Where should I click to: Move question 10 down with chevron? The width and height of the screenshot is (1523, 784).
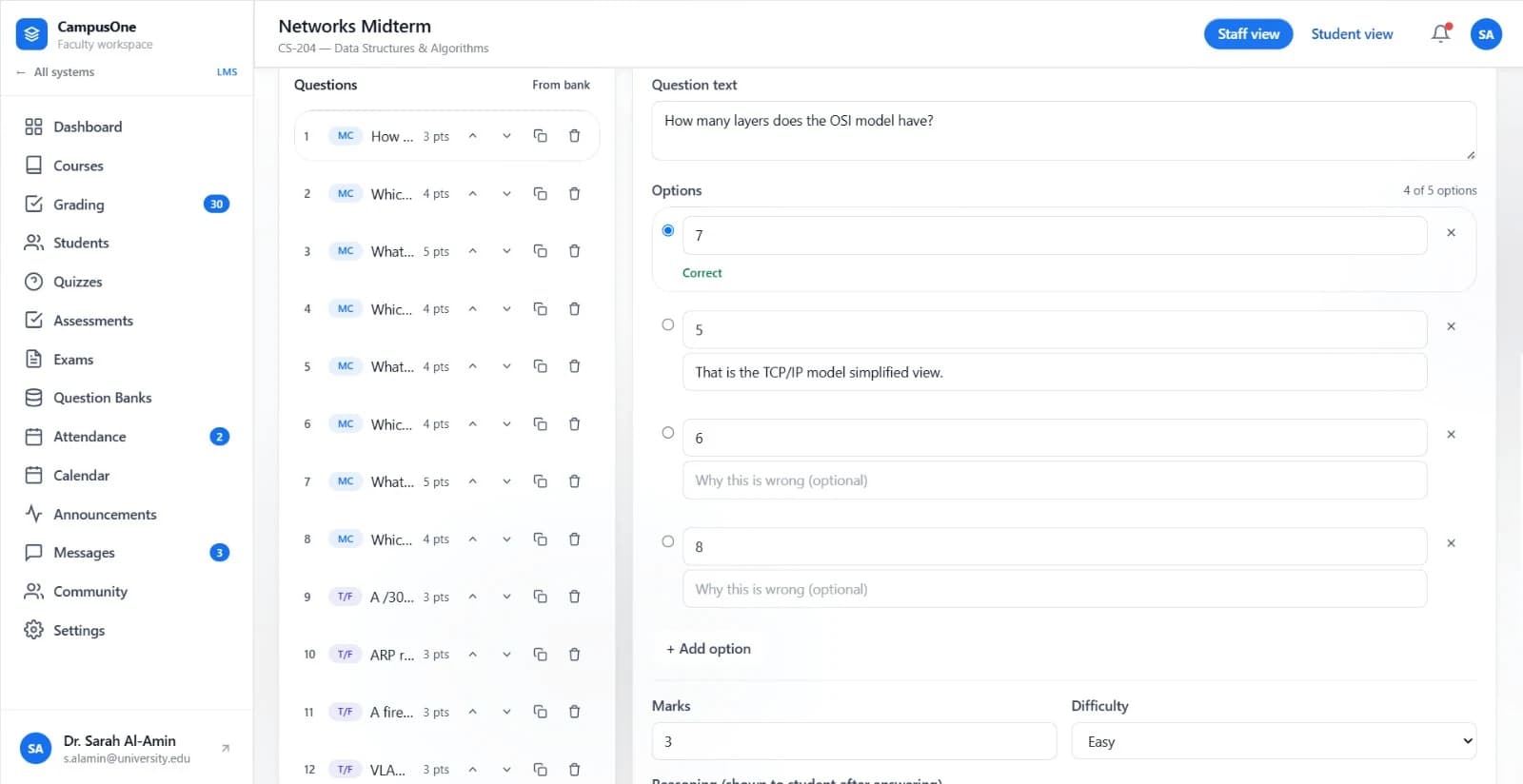506,654
